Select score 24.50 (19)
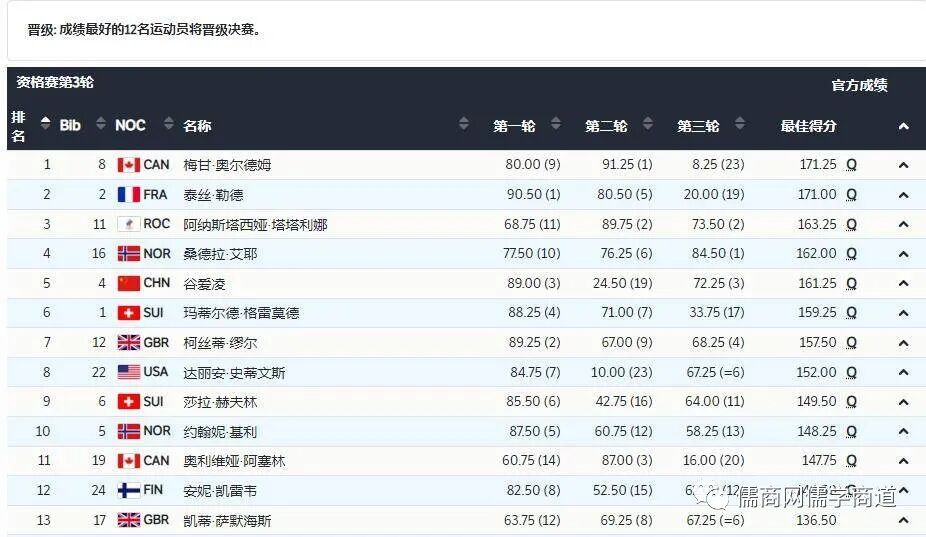This screenshot has width=926, height=537. tap(623, 284)
